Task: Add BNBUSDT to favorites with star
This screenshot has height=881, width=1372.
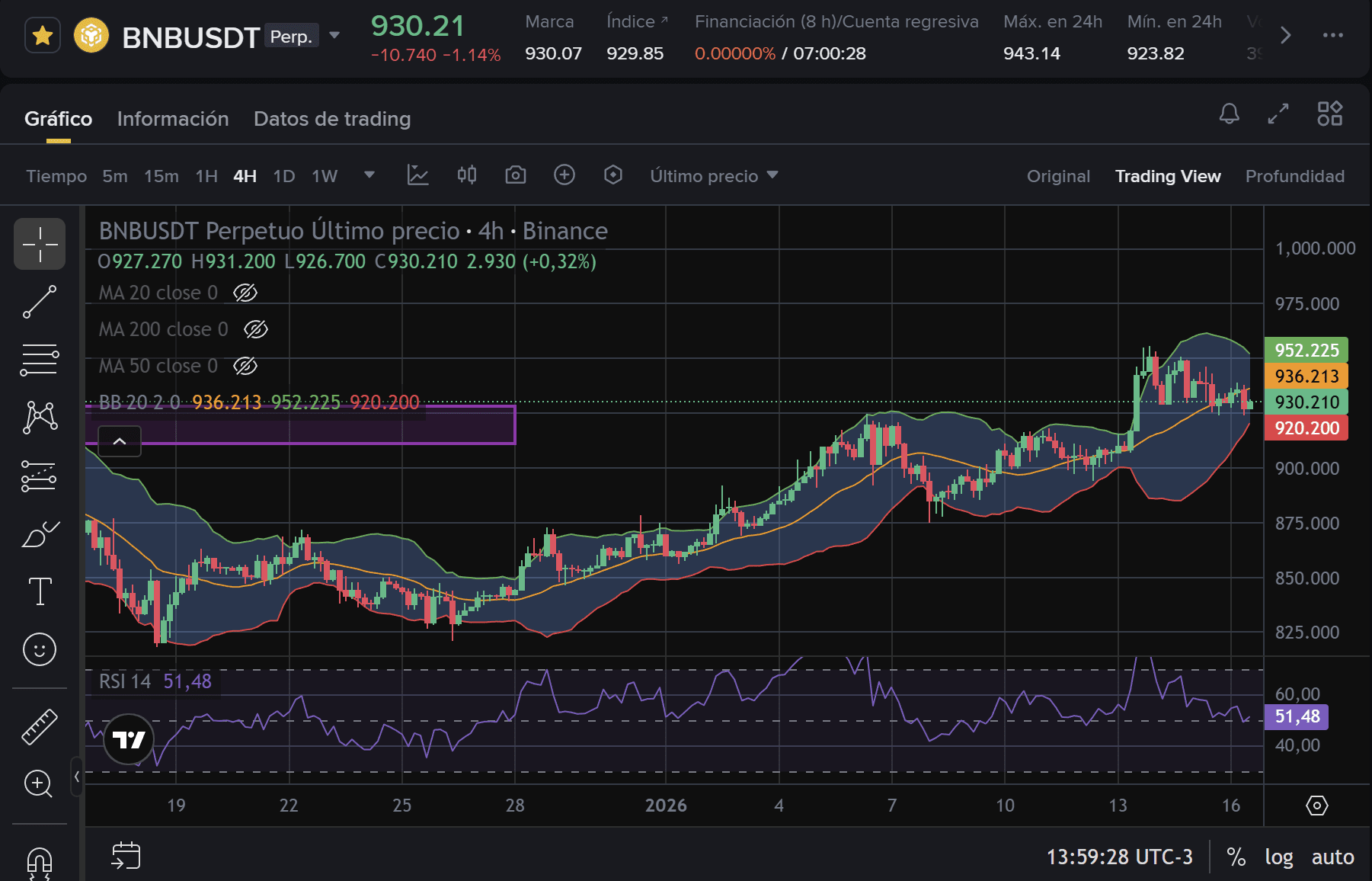Action: coord(43,36)
